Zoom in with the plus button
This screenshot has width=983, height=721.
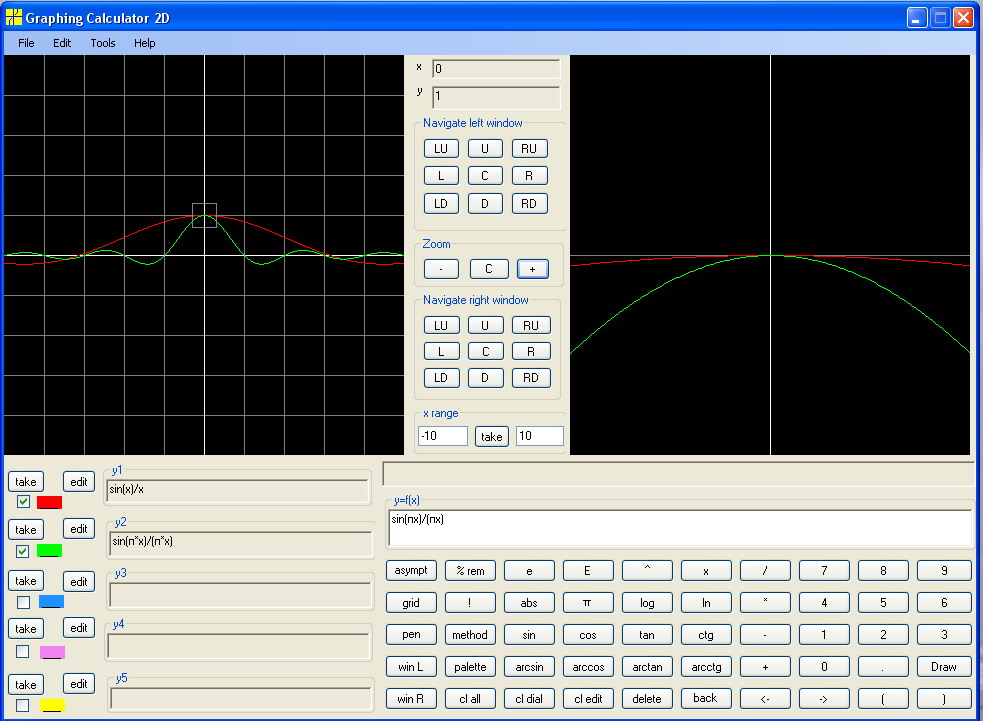533,269
